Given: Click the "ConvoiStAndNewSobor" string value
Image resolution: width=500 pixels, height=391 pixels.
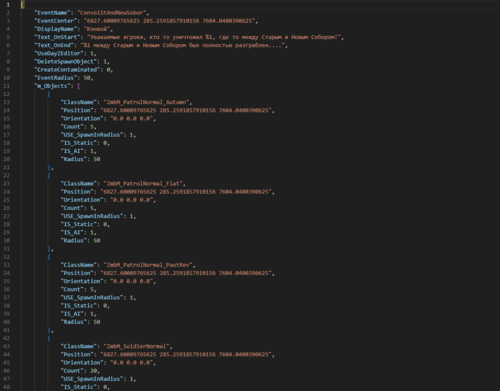Looking at the screenshot, I should tap(112, 13).
